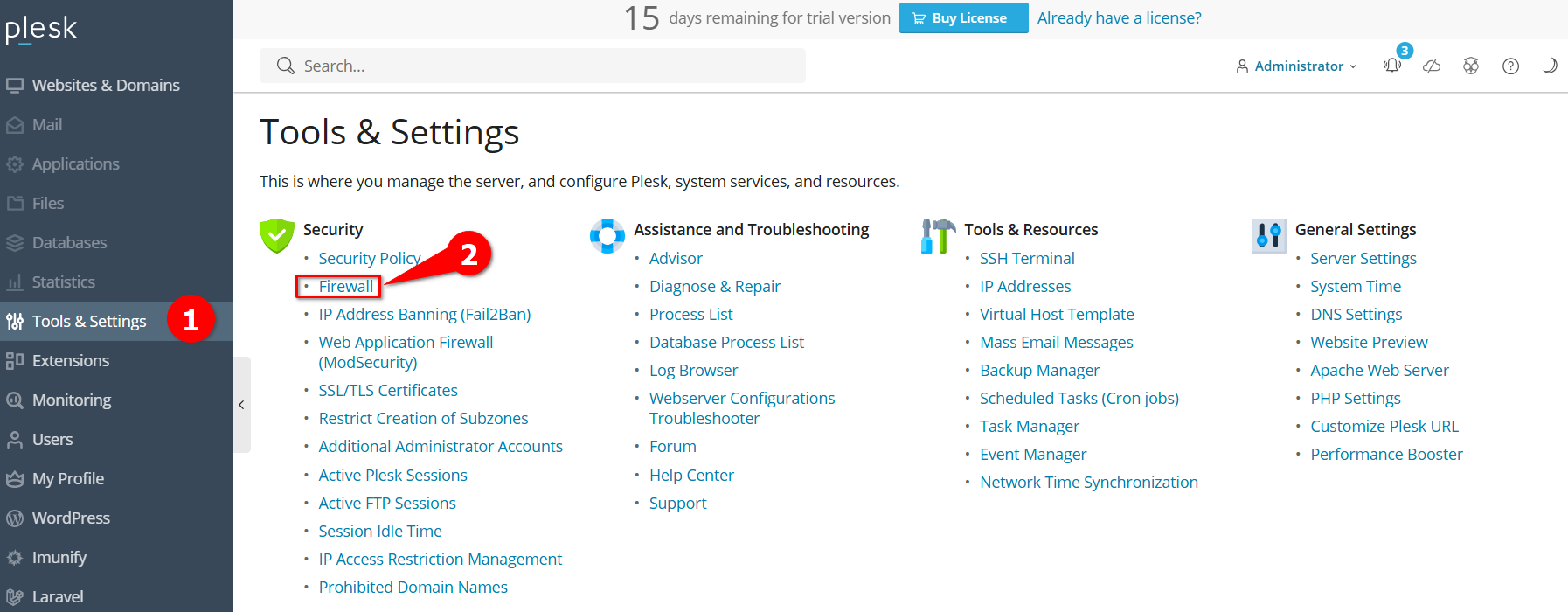Click the General Settings sliders icon

[x=1268, y=235]
